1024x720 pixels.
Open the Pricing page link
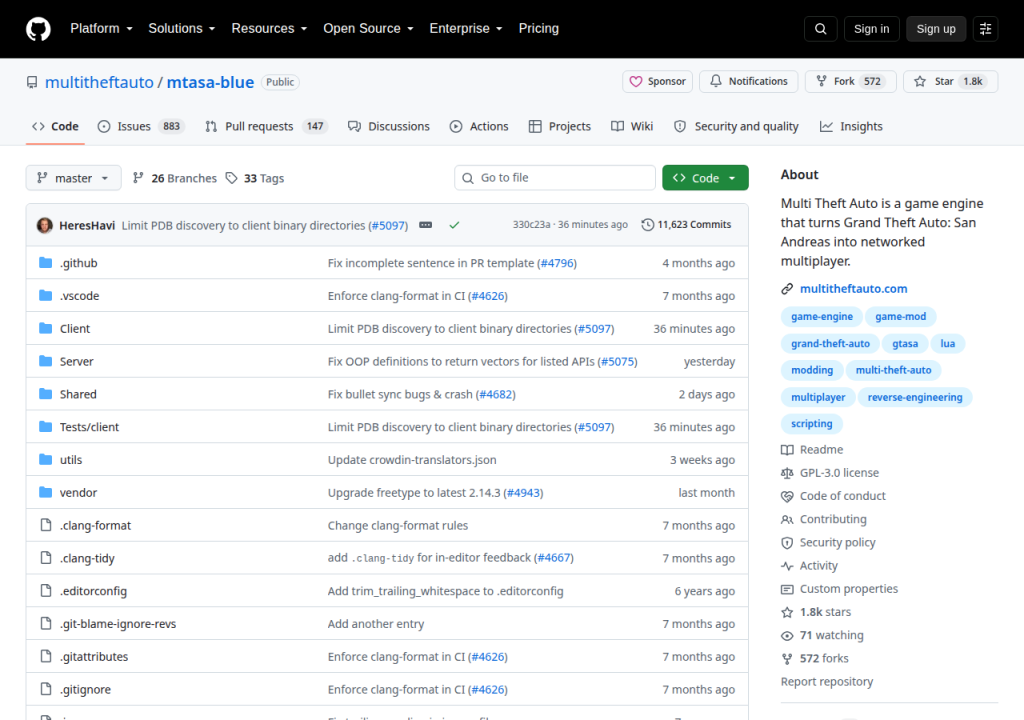tap(539, 29)
